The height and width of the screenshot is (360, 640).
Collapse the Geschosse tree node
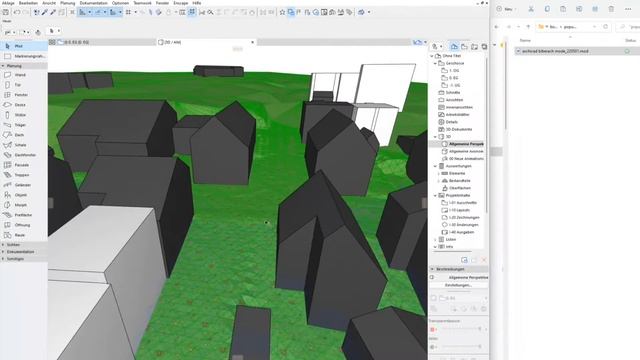[435, 63]
